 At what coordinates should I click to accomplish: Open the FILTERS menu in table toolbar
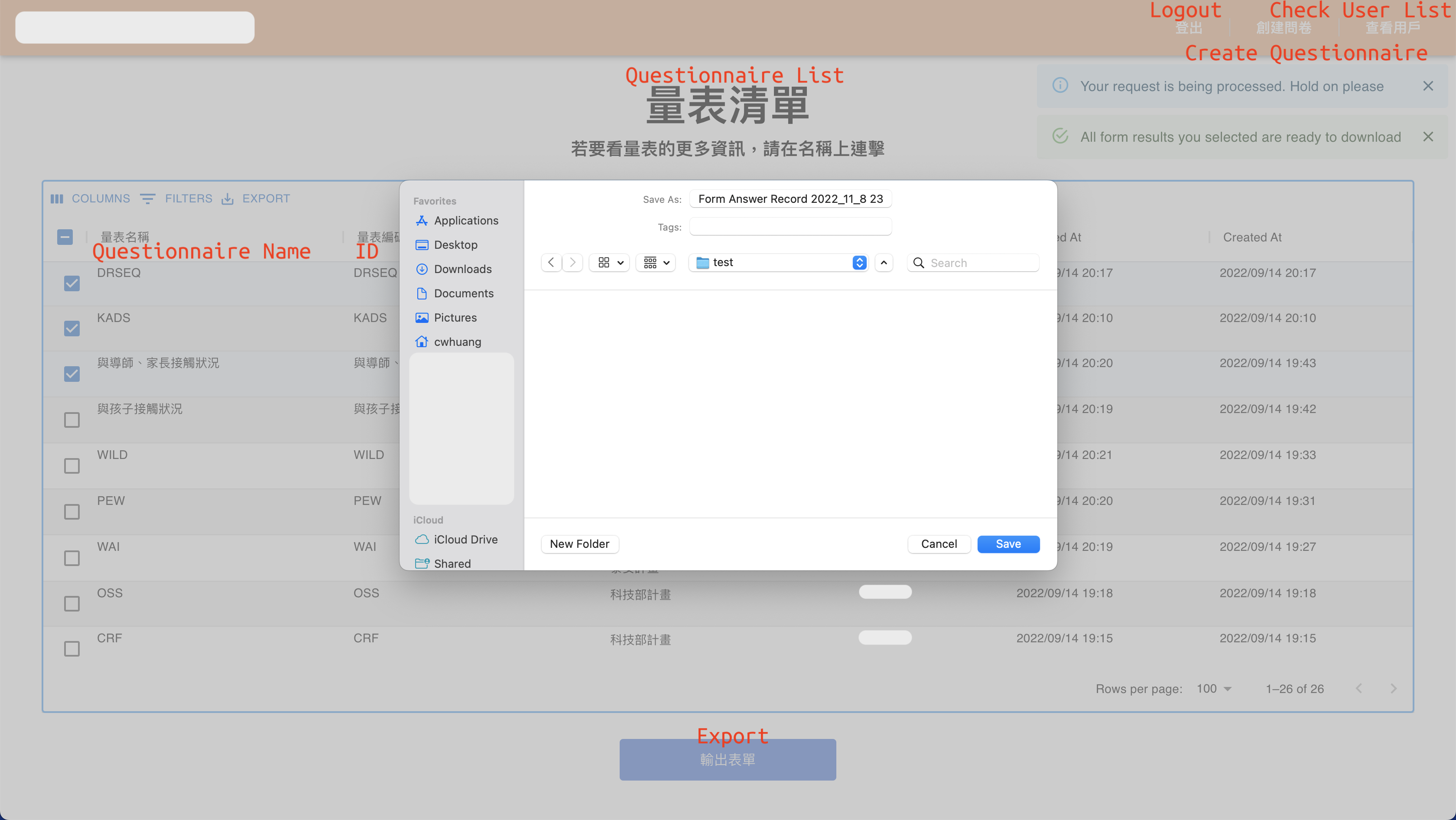pyautogui.click(x=176, y=198)
